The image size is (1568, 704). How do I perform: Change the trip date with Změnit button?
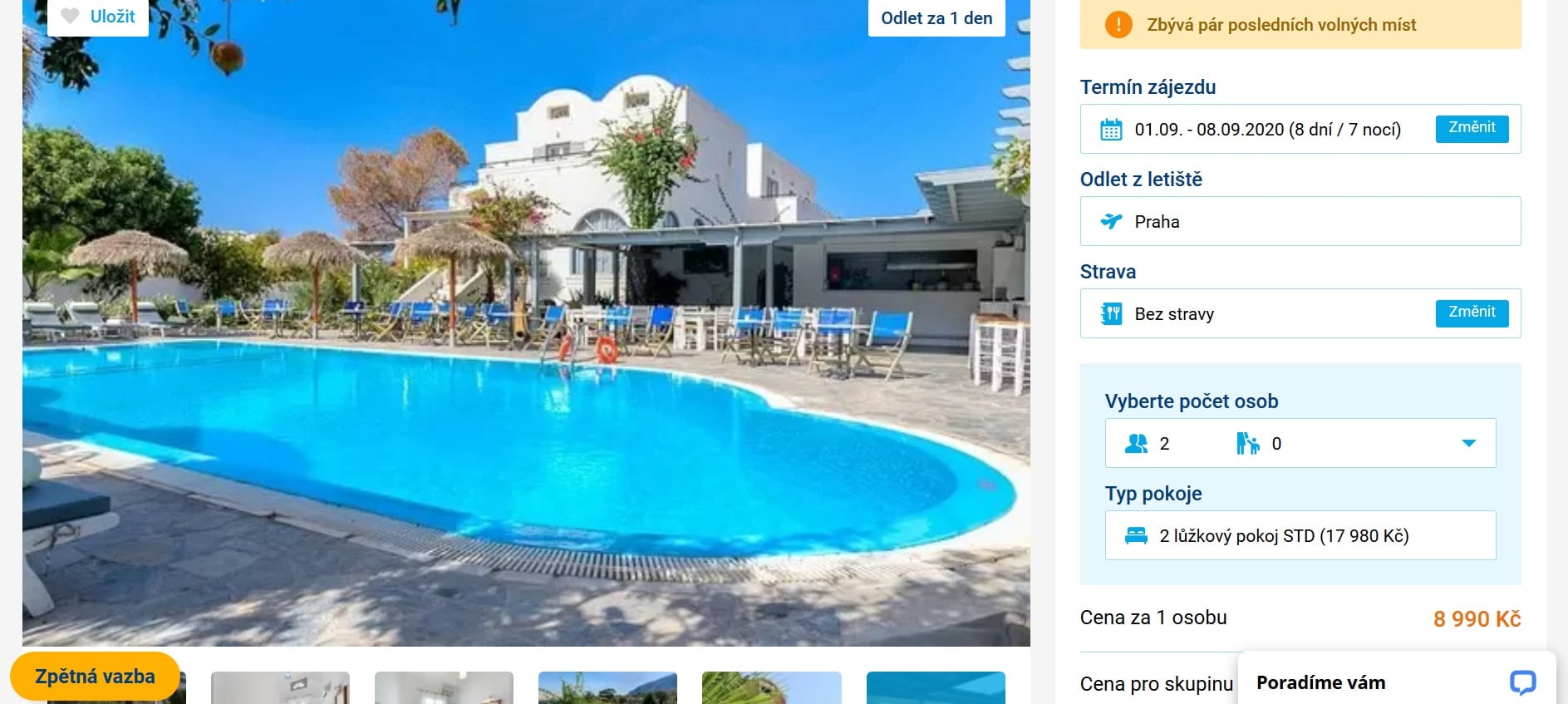tap(1472, 128)
